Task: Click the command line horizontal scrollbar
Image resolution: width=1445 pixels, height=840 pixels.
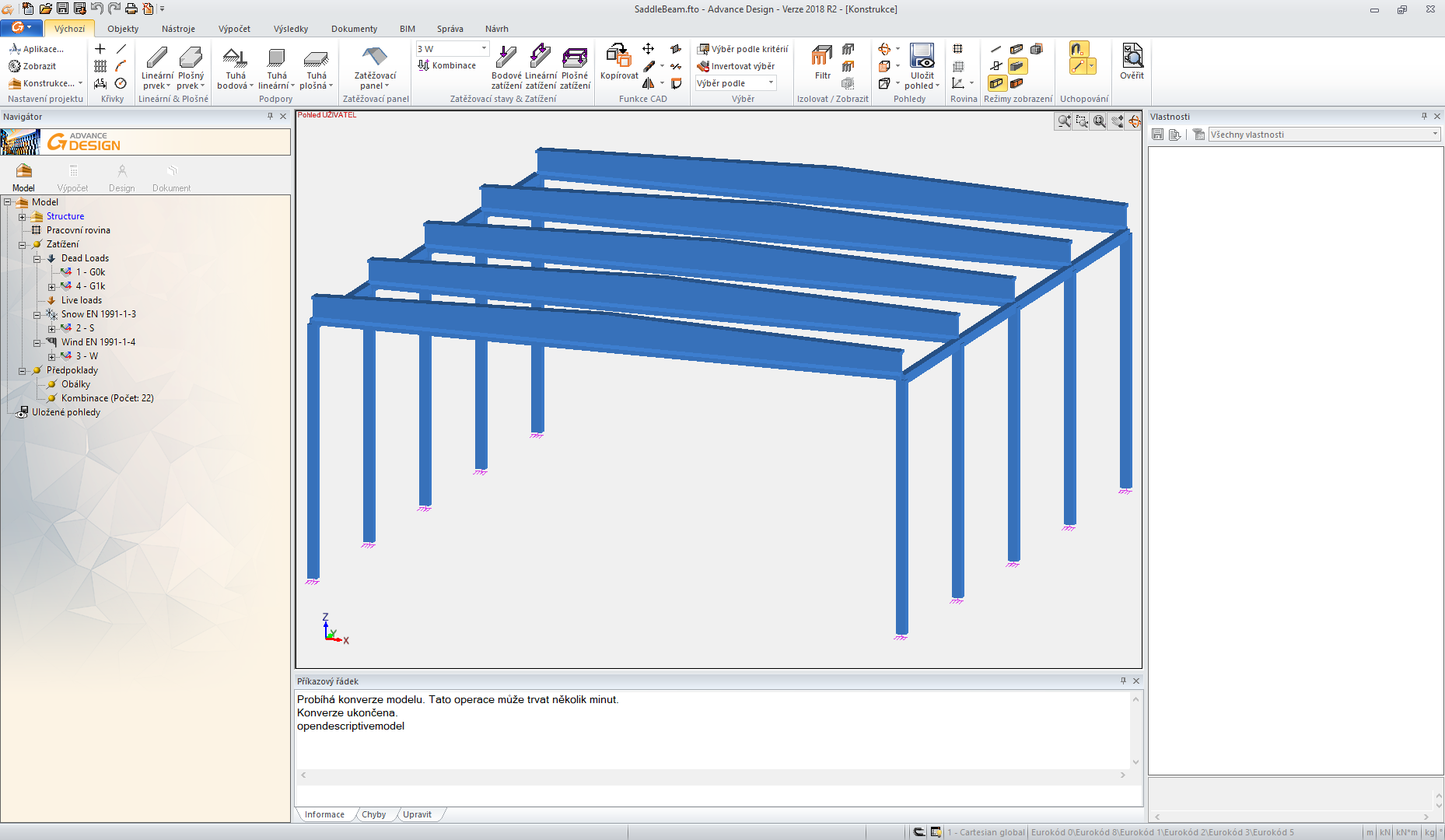Action: point(712,775)
